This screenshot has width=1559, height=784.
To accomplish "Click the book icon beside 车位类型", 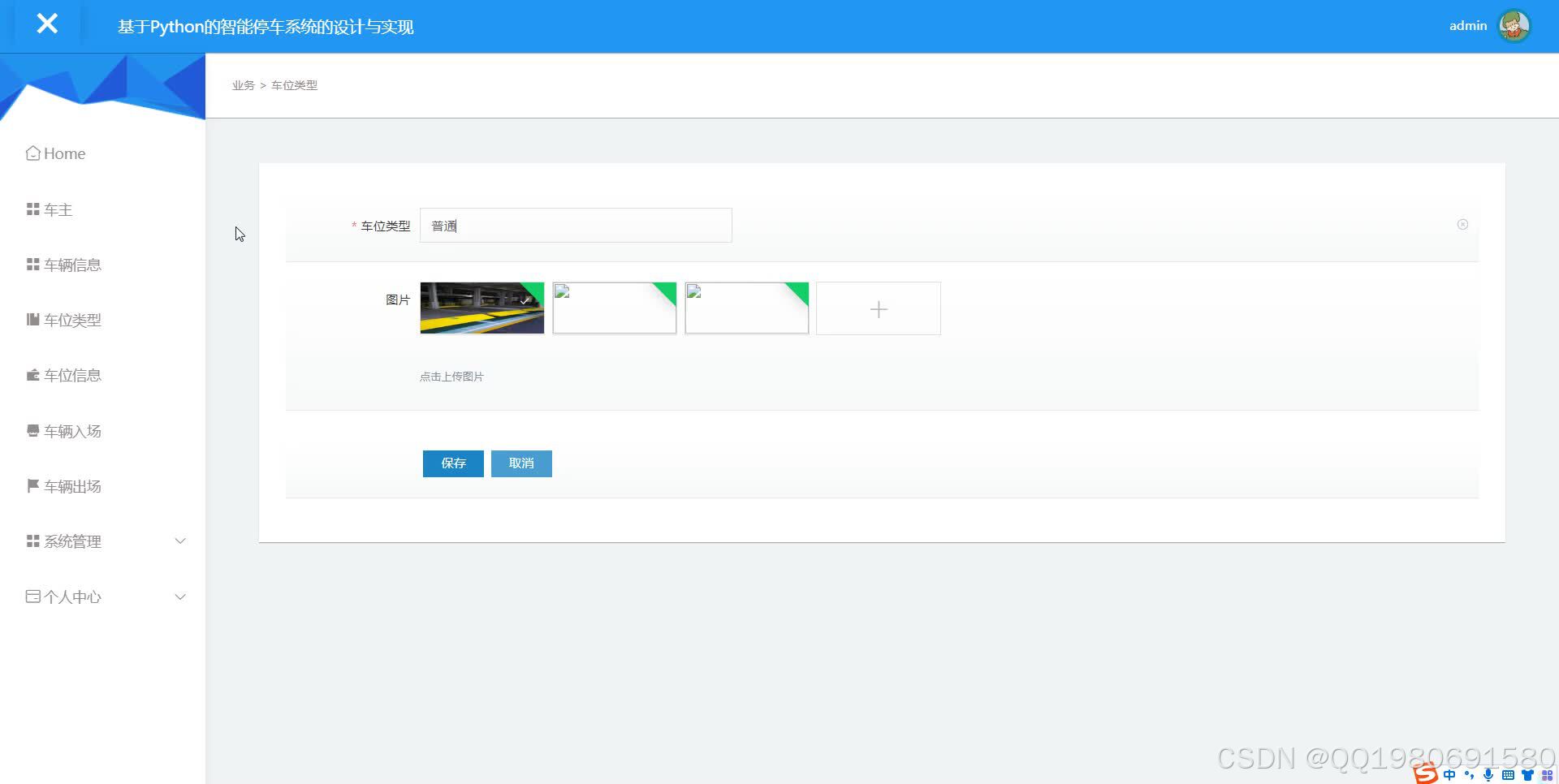I will coord(32,320).
